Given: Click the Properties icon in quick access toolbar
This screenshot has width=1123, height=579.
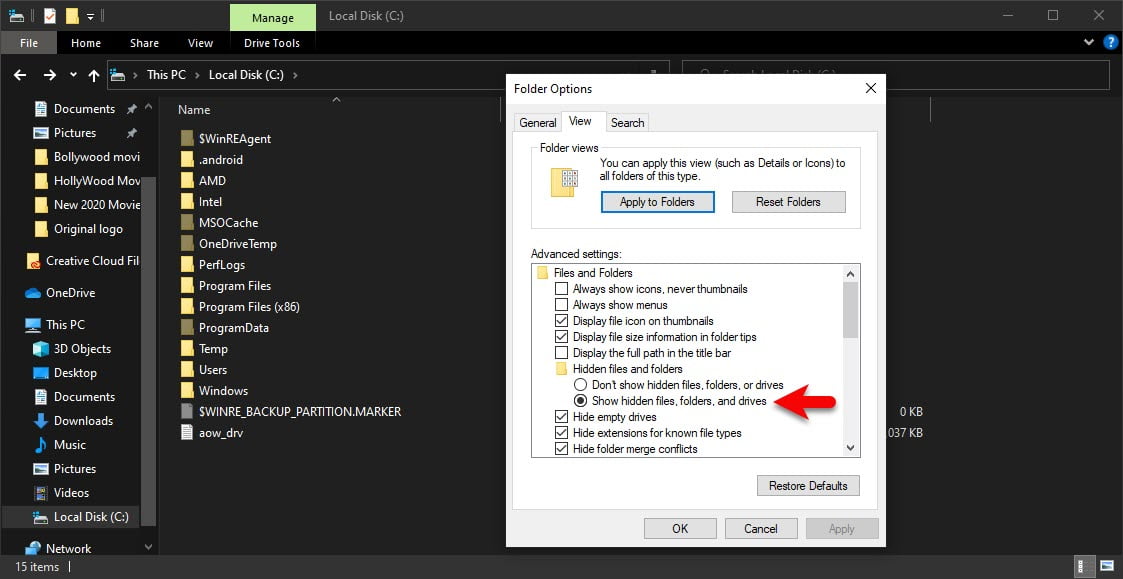Looking at the screenshot, I should [49, 15].
